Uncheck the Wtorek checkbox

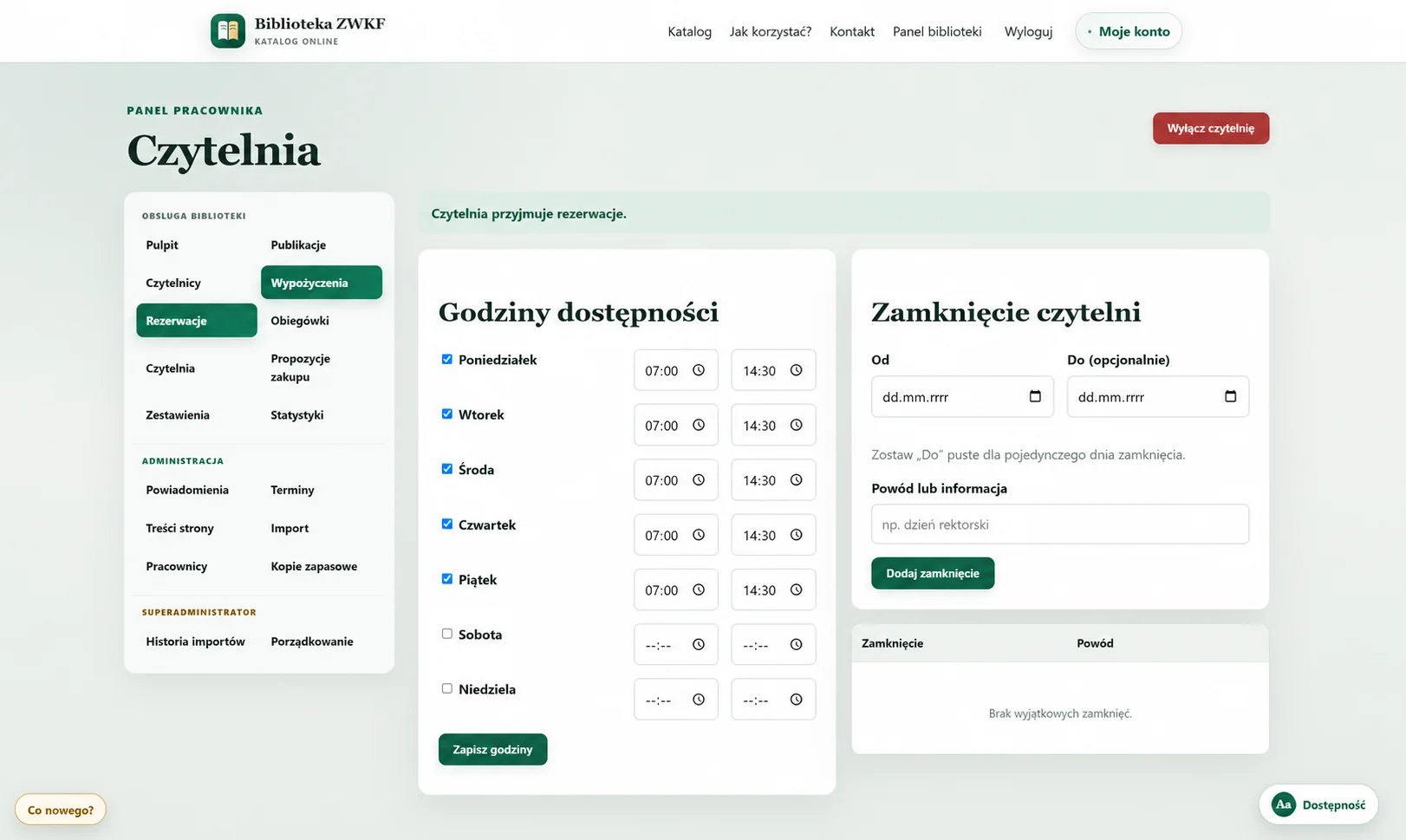pyautogui.click(x=447, y=413)
